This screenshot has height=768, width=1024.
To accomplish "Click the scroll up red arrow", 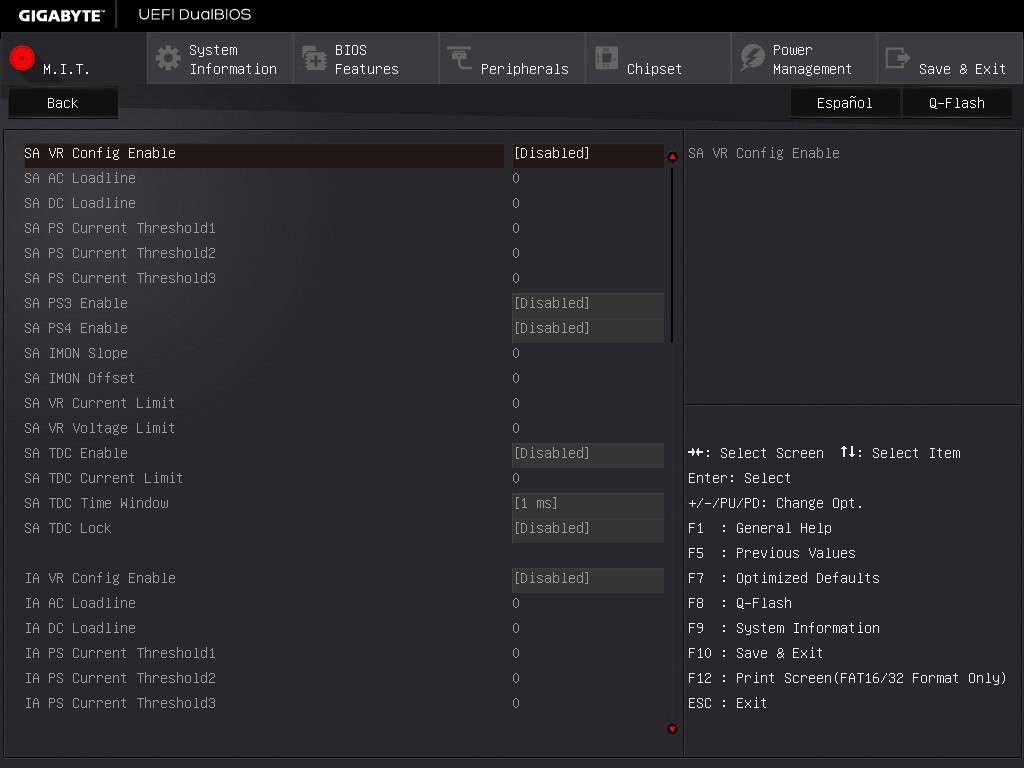I will pos(672,157).
